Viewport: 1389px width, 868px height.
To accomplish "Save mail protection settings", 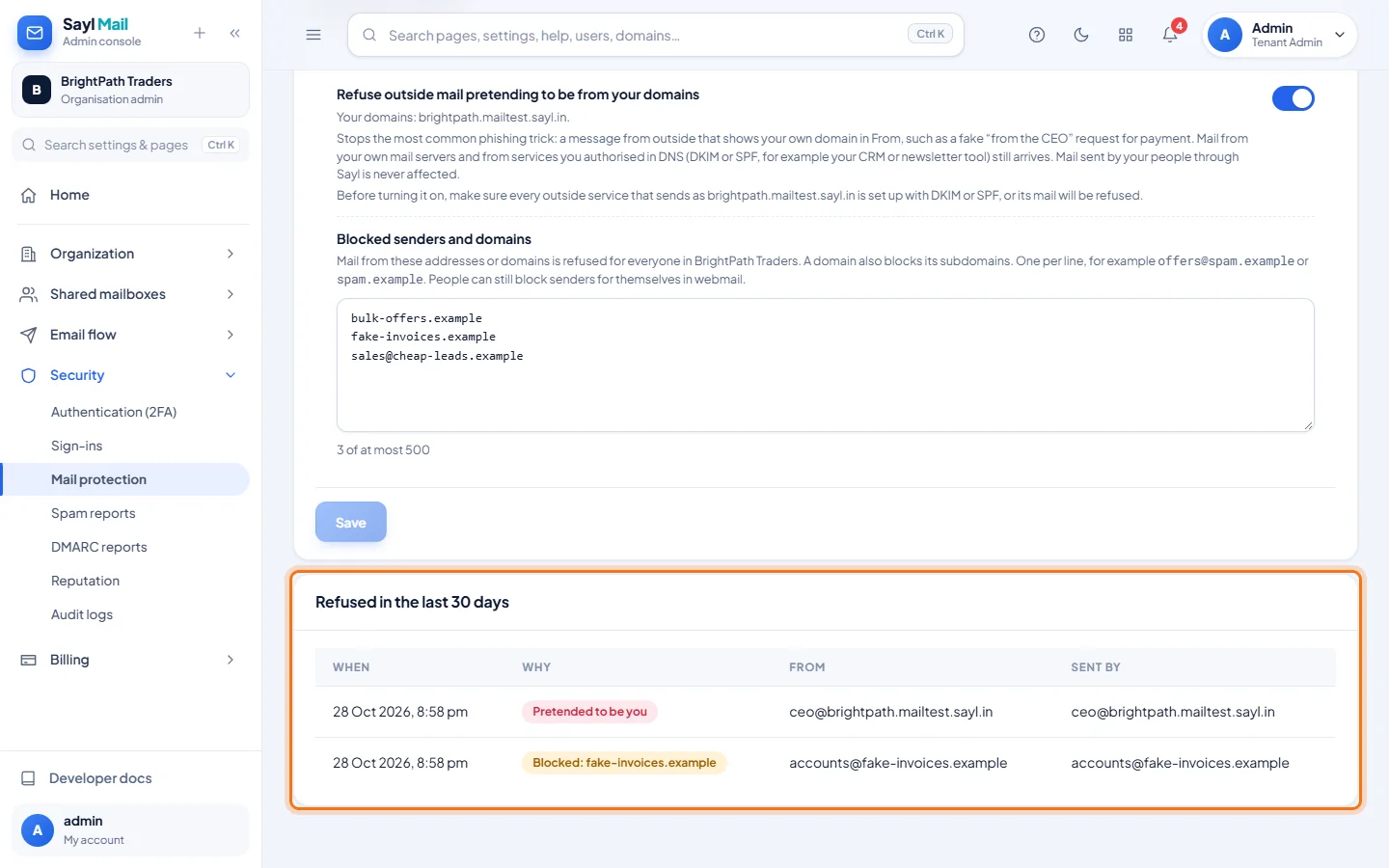I will click(351, 522).
